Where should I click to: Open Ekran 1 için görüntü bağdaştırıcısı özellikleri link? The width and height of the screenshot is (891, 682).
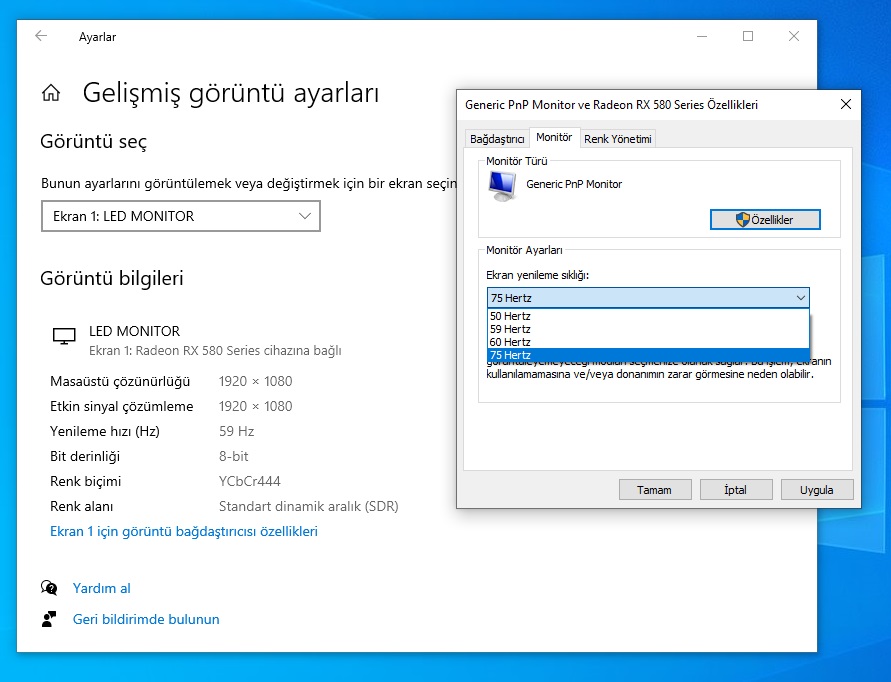184,531
